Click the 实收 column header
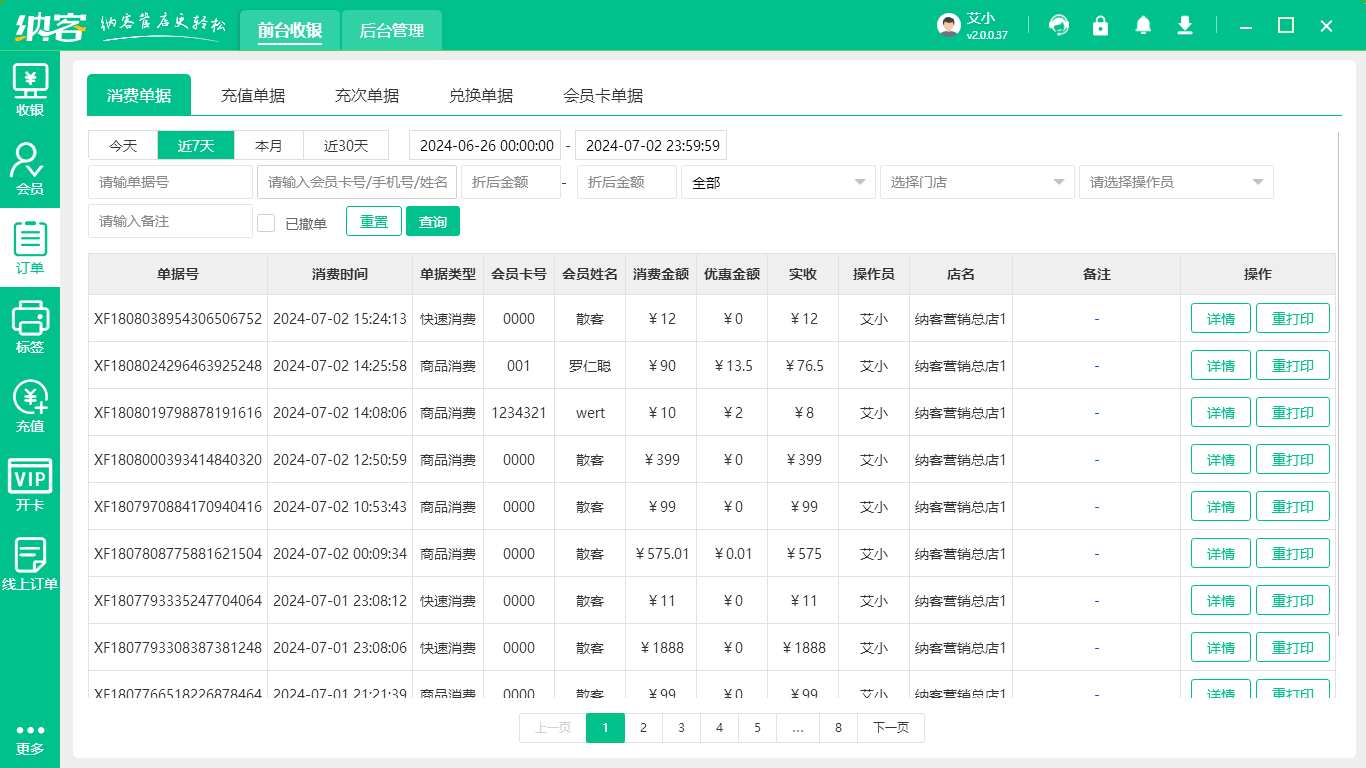This screenshot has width=1366, height=768. (x=803, y=274)
